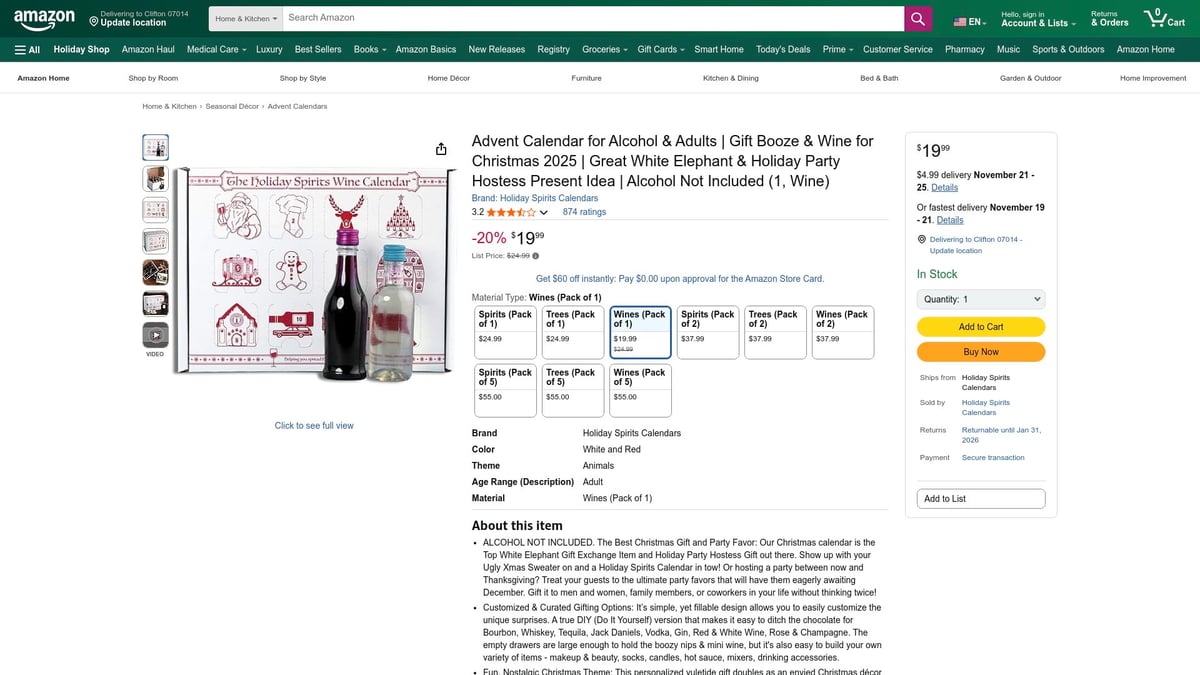Open the Groceries menu

(x=603, y=48)
